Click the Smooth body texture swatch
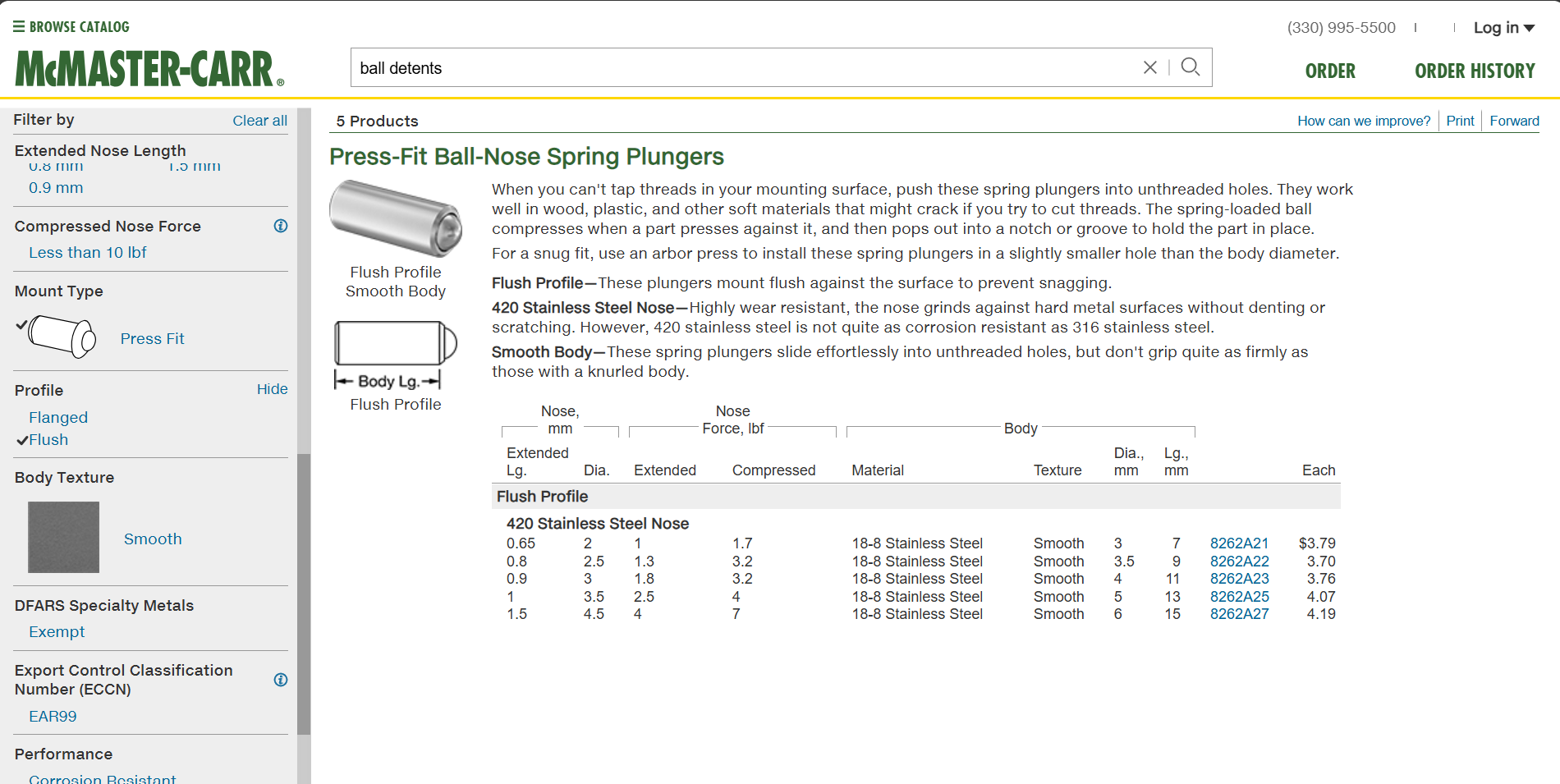Viewport: 1560px width, 784px height. tap(64, 538)
